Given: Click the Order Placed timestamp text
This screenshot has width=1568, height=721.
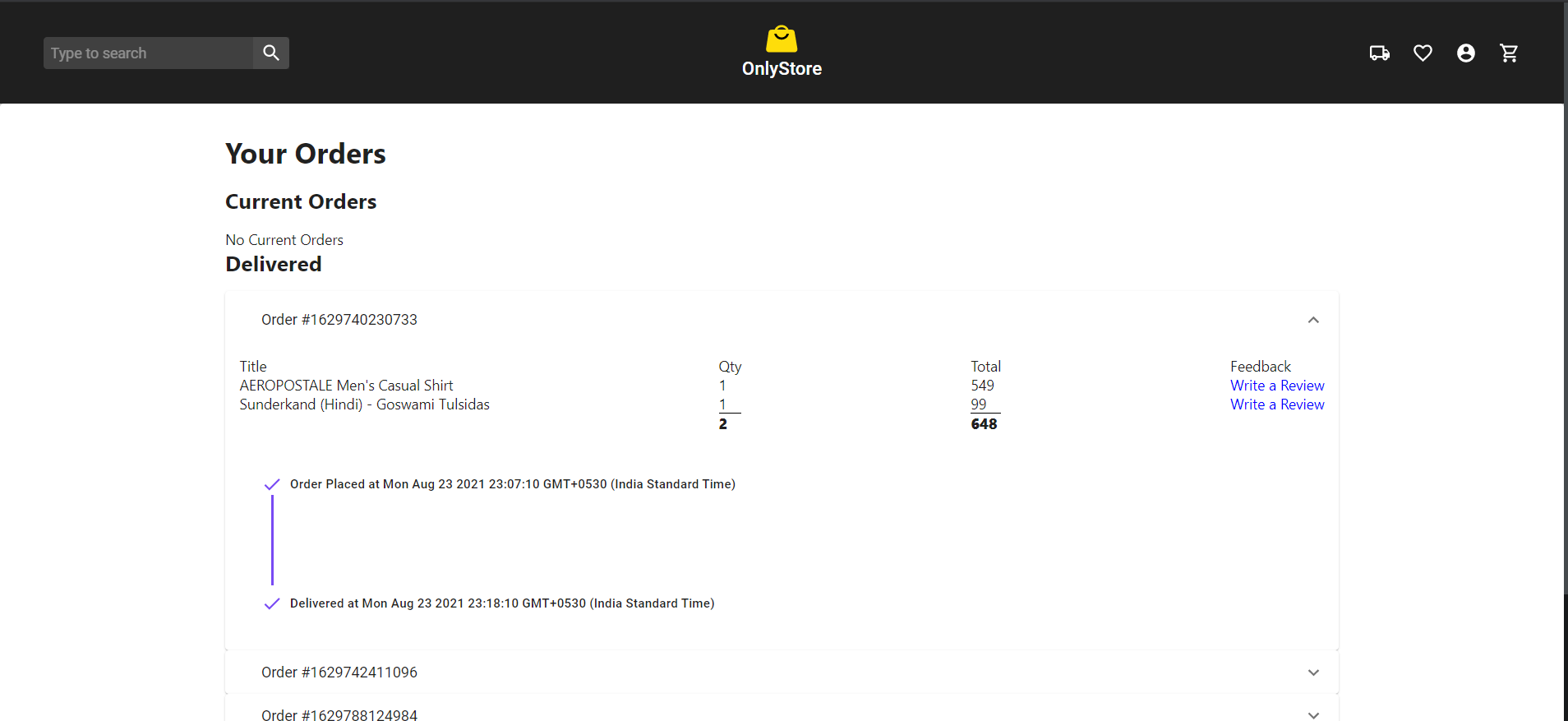Looking at the screenshot, I should [x=513, y=484].
